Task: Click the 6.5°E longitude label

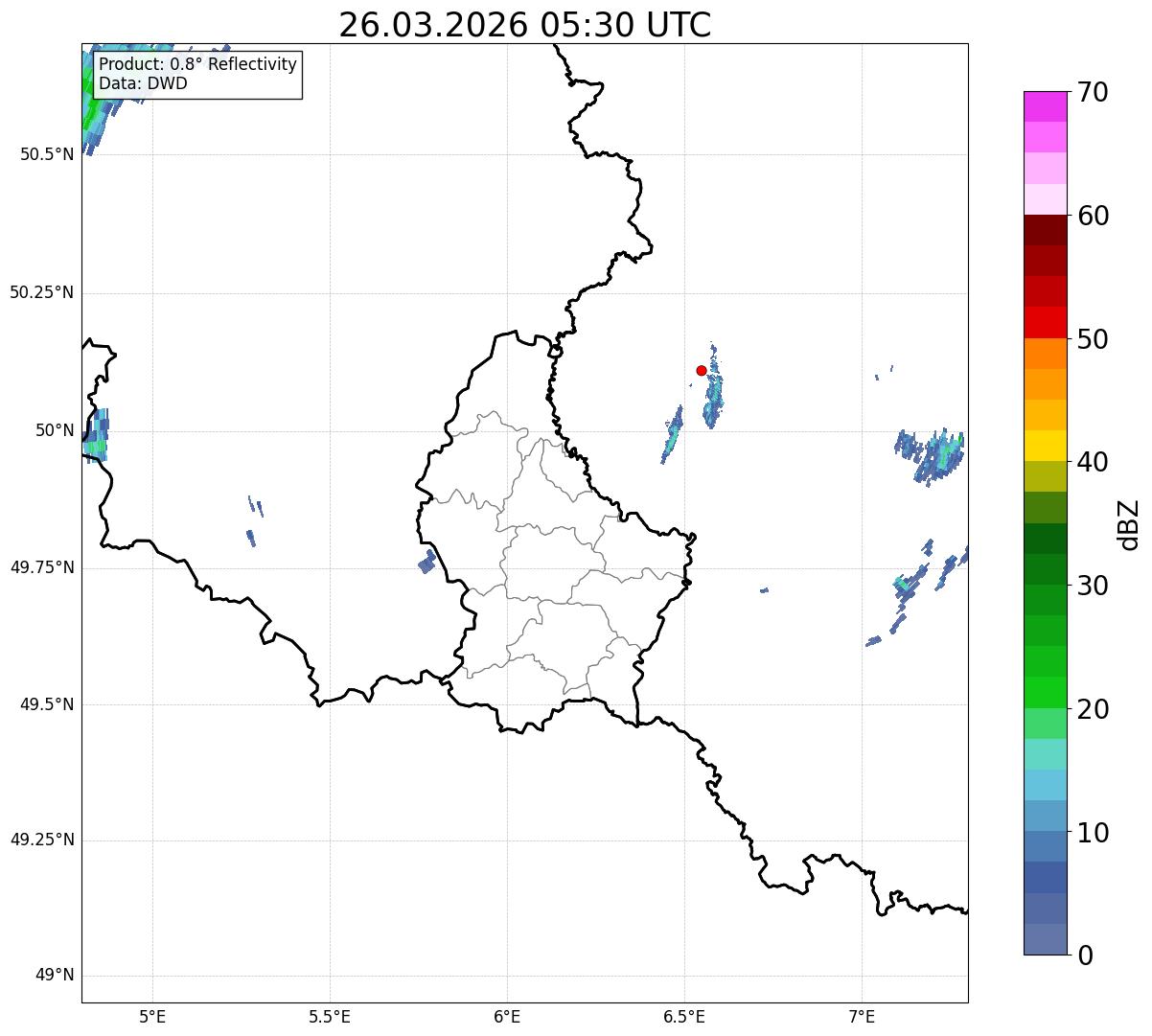Action: [x=684, y=1017]
